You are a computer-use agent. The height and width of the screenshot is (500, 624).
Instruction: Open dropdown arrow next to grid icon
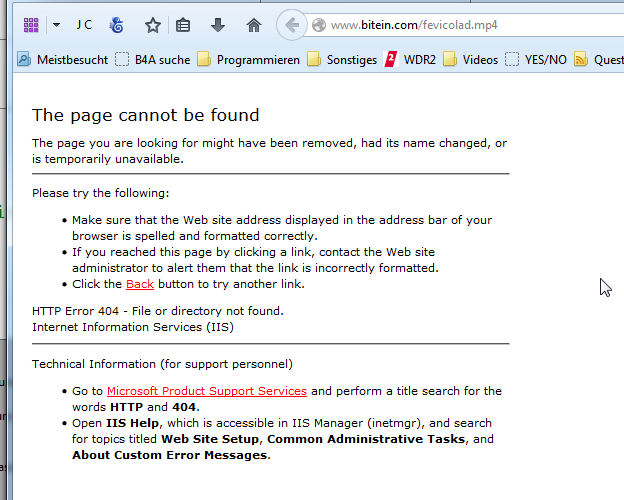click(56, 25)
